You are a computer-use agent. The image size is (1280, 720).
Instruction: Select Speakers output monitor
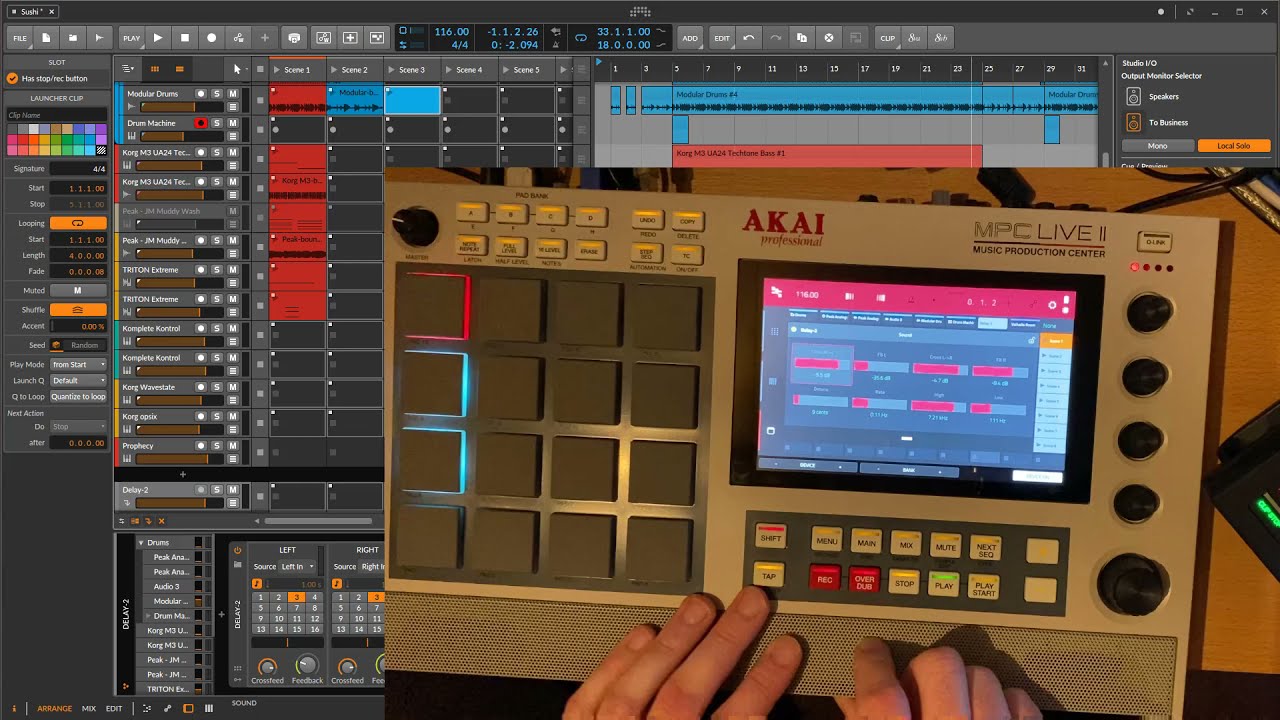tap(1163, 97)
